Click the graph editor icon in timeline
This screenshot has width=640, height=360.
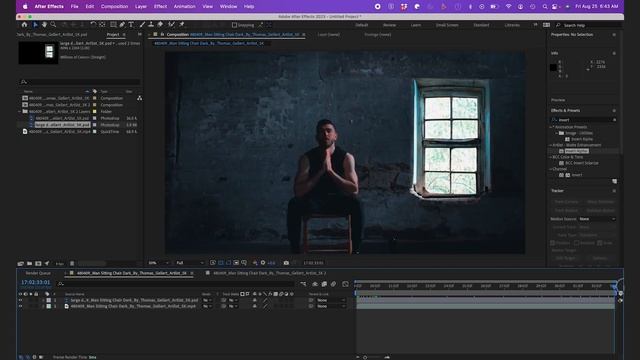tap(345, 284)
